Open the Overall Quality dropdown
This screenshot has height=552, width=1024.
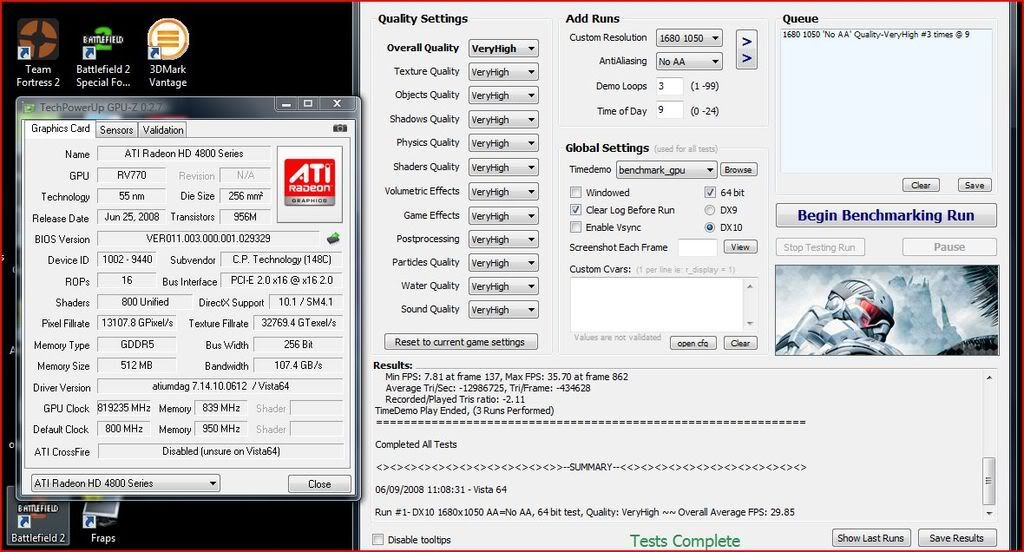tap(503, 48)
